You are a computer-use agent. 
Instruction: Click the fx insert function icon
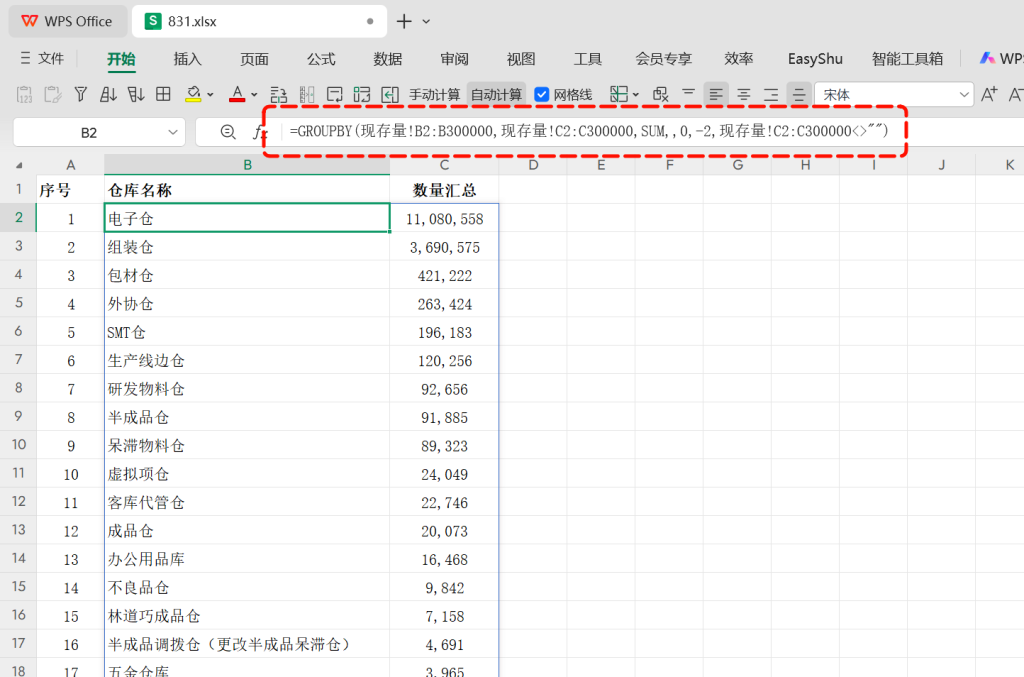260,133
